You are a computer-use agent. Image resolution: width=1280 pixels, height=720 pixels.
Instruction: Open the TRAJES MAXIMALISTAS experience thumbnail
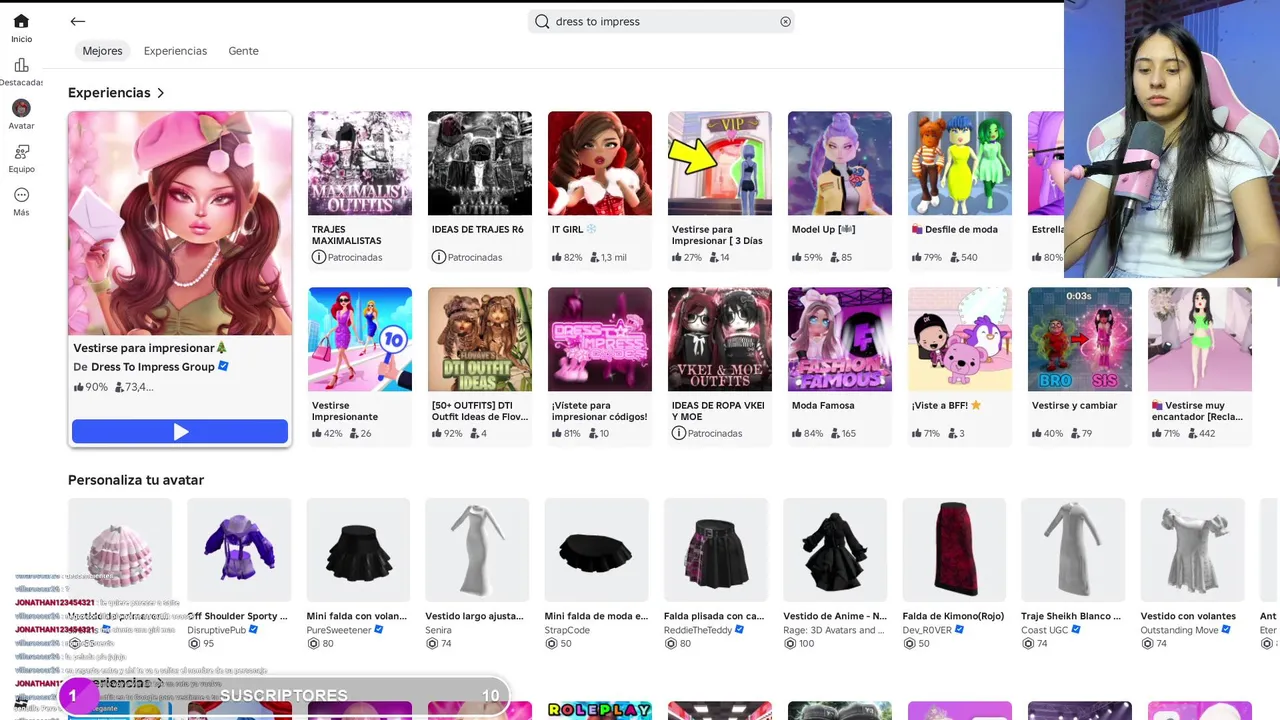pyautogui.click(x=360, y=163)
